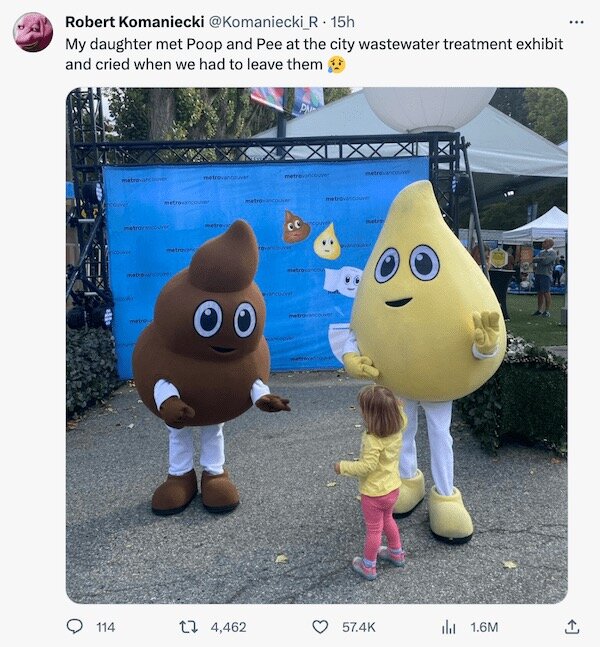Click the Robert Komaniecki display name
Viewport: 600px width, 647px height.
coord(135,22)
